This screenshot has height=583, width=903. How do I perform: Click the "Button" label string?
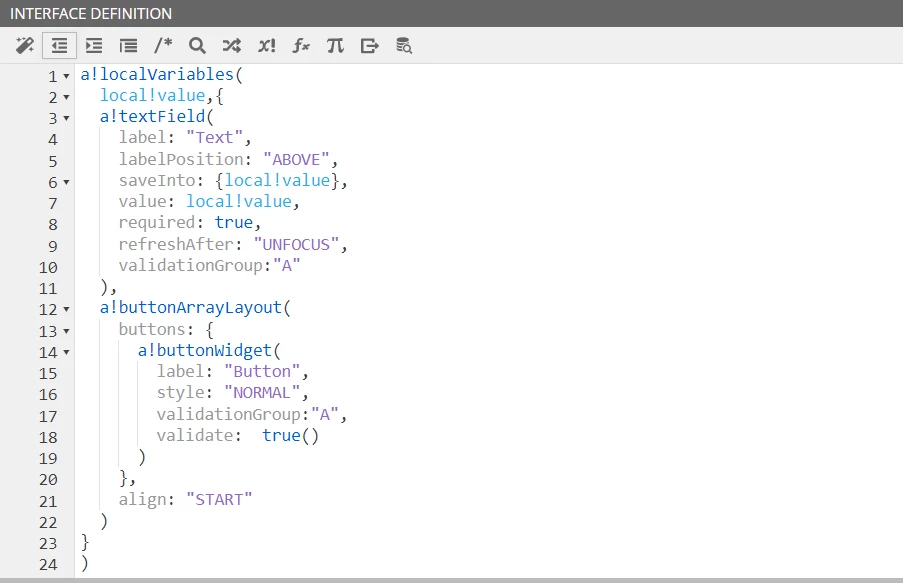262,372
